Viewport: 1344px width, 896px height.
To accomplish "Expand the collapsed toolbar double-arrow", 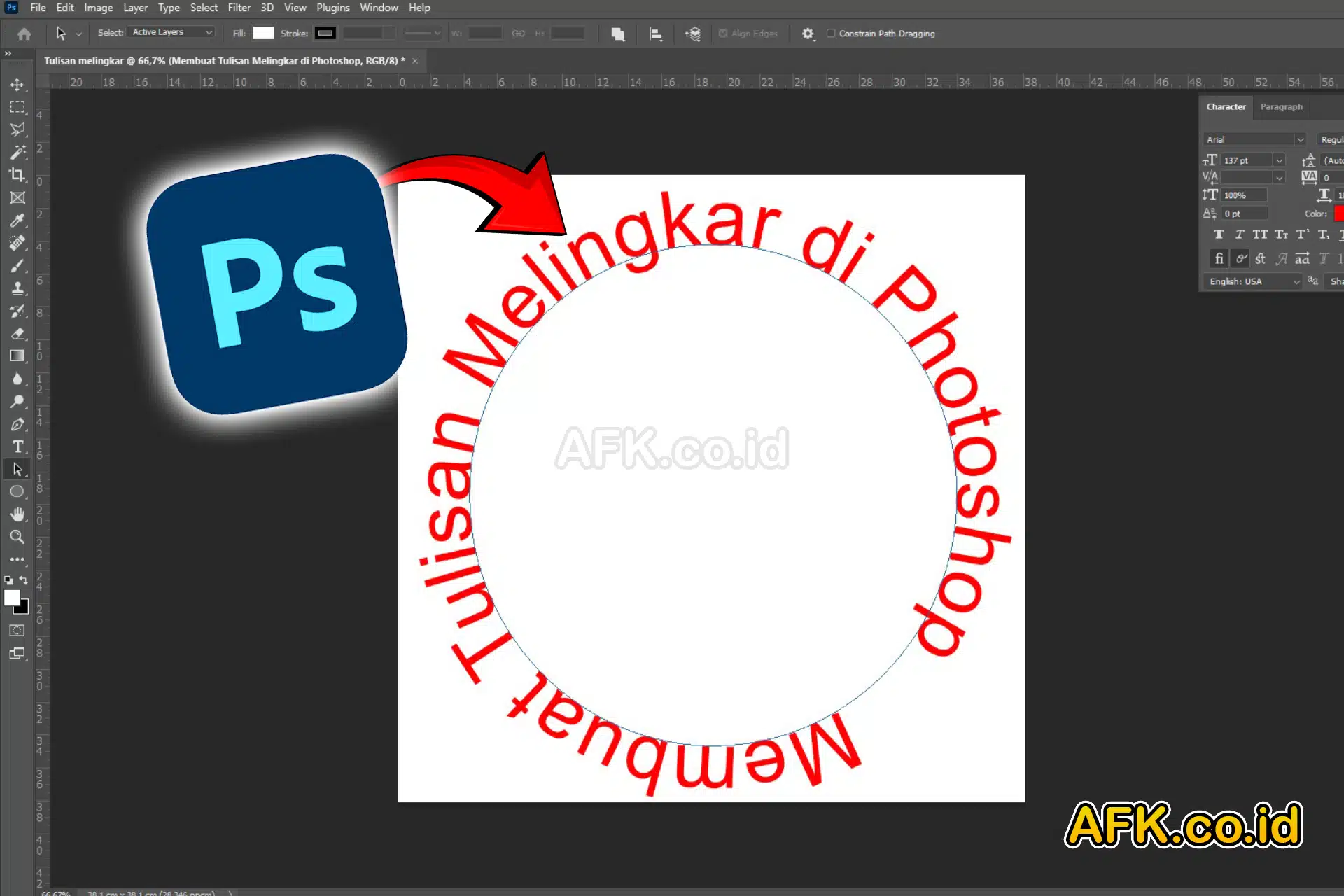I will (x=8, y=53).
